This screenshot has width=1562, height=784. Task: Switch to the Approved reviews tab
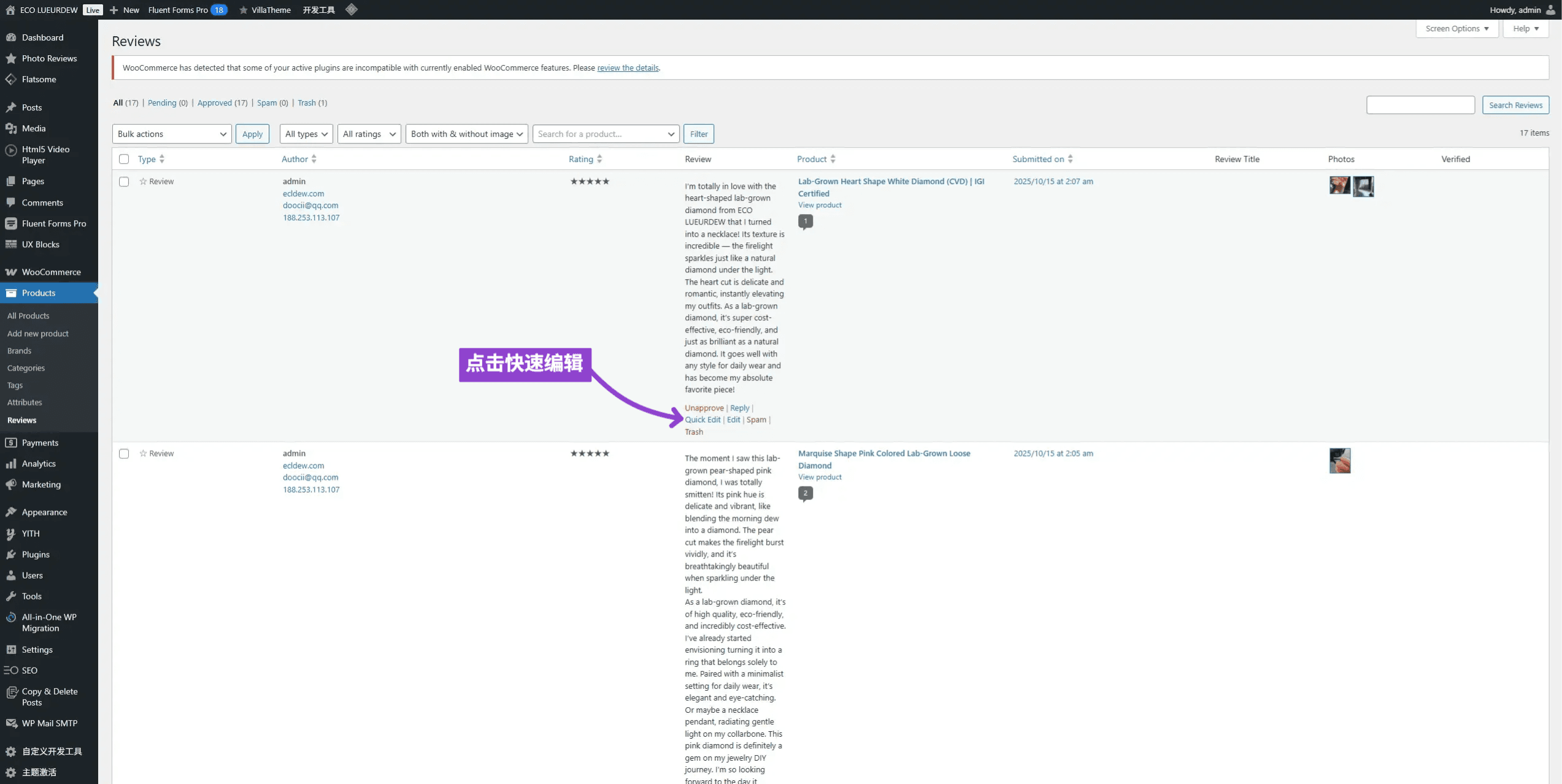pos(214,102)
